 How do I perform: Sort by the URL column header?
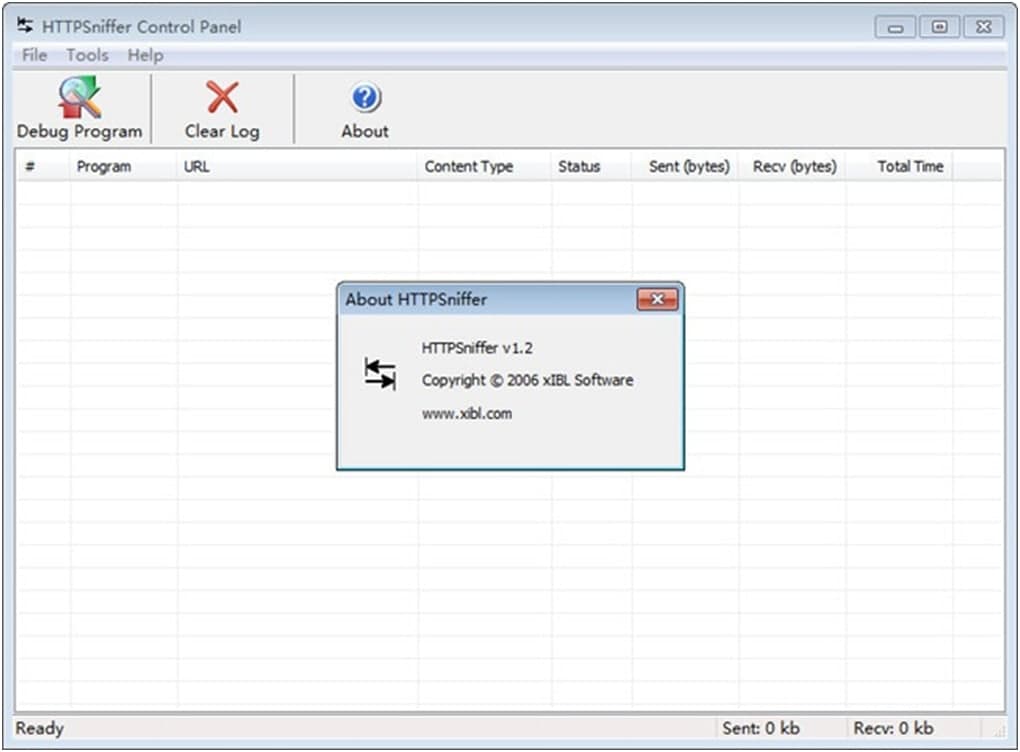coord(297,167)
